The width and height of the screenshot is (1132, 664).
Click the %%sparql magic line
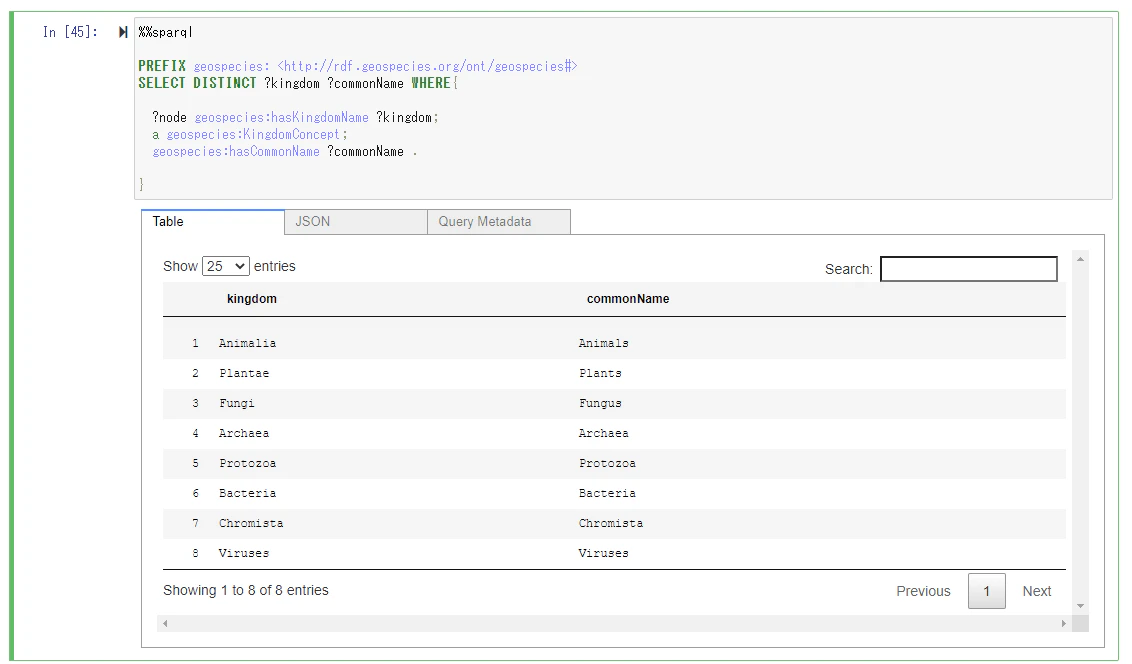coord(165,32)
